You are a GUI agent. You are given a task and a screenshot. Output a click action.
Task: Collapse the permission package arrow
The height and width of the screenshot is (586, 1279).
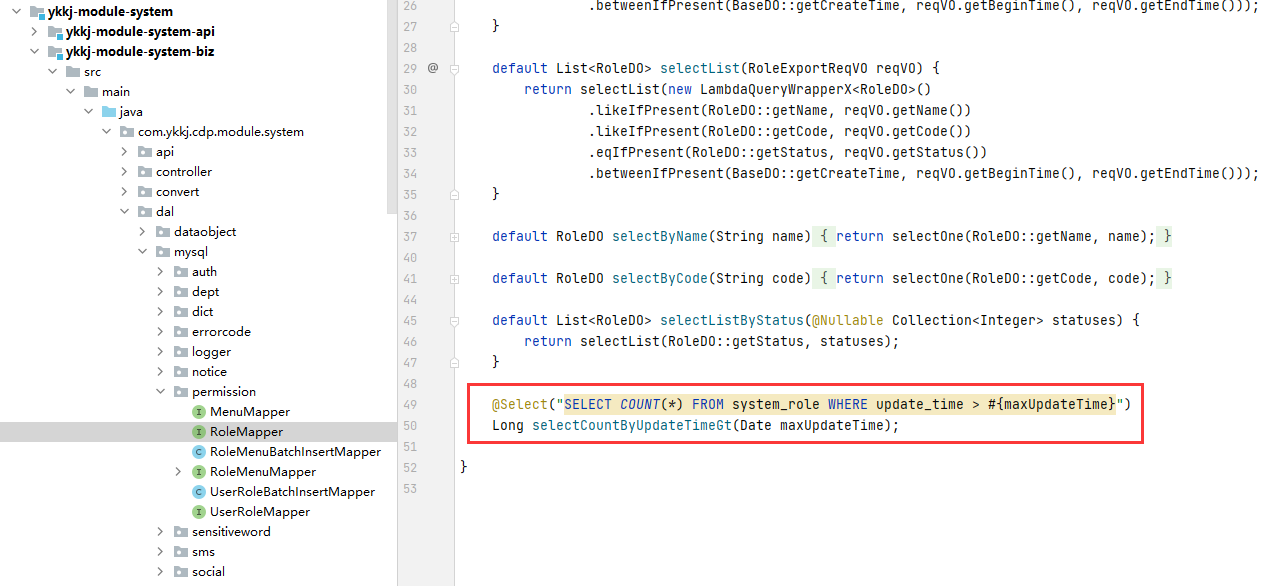pos(161,392)
